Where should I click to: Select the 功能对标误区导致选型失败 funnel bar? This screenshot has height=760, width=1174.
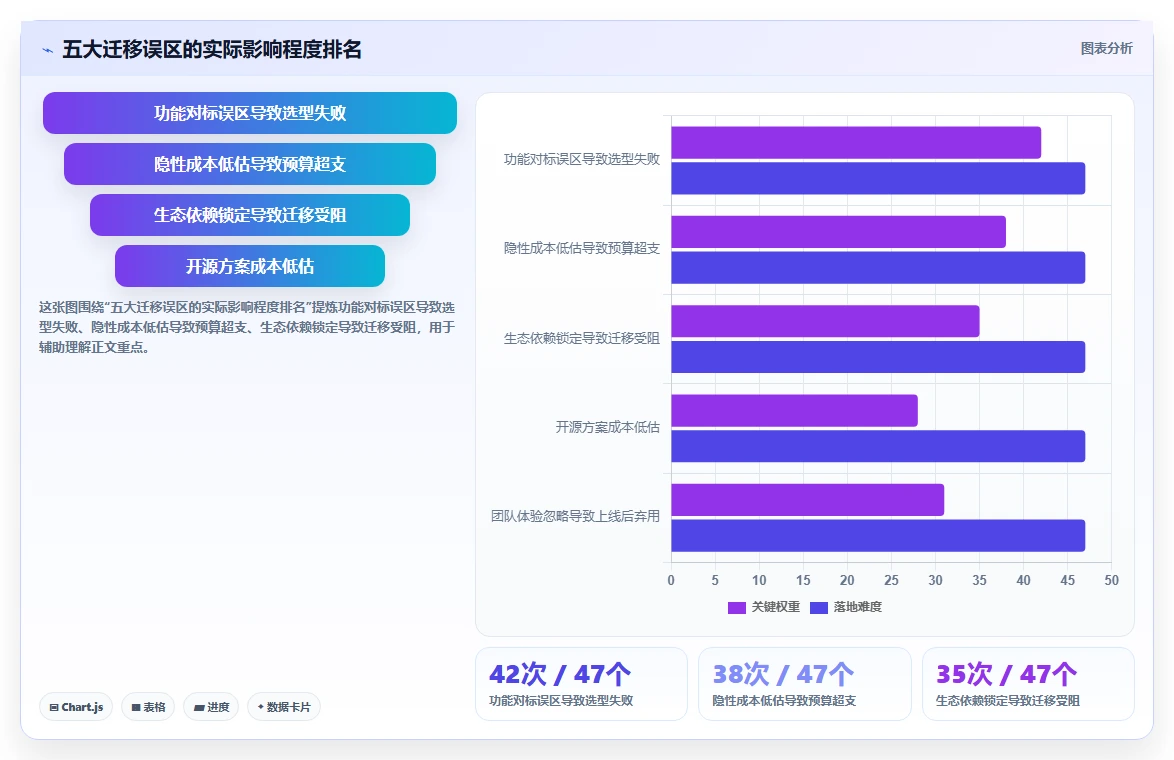[249, 113]
